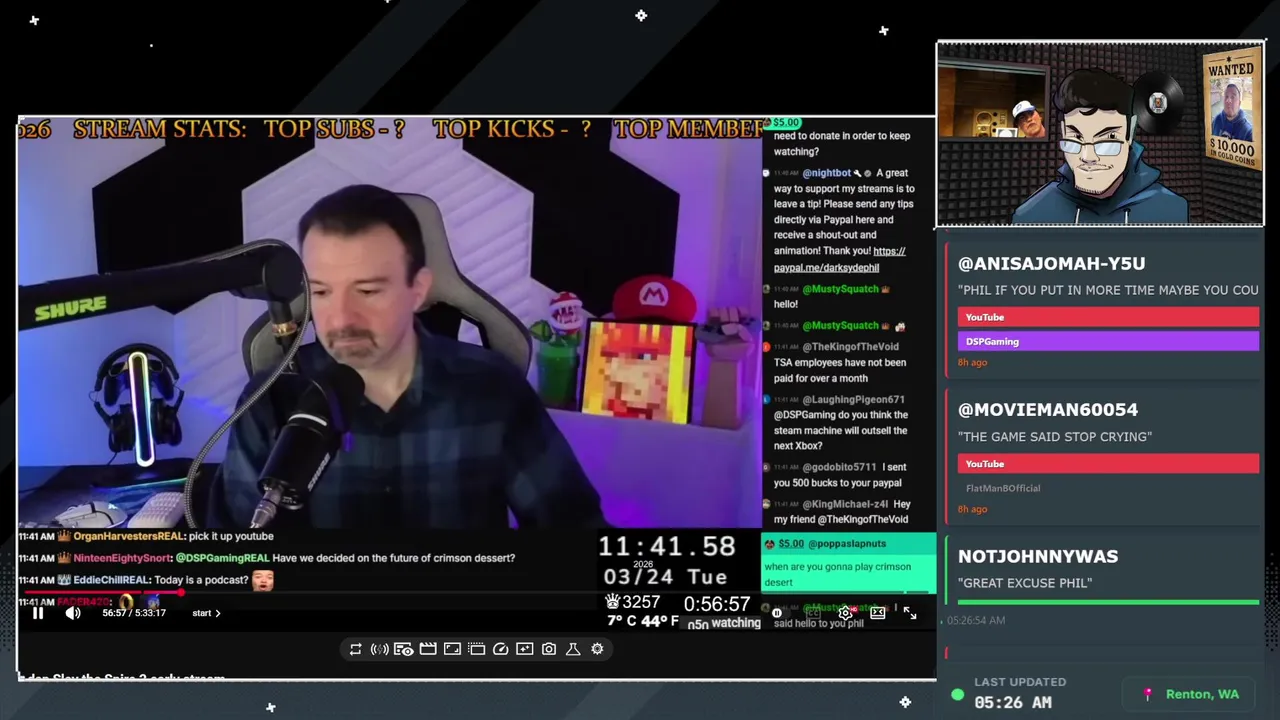
Task: Click the 11:41.58 on-stream clock
Action: point(667,546)
